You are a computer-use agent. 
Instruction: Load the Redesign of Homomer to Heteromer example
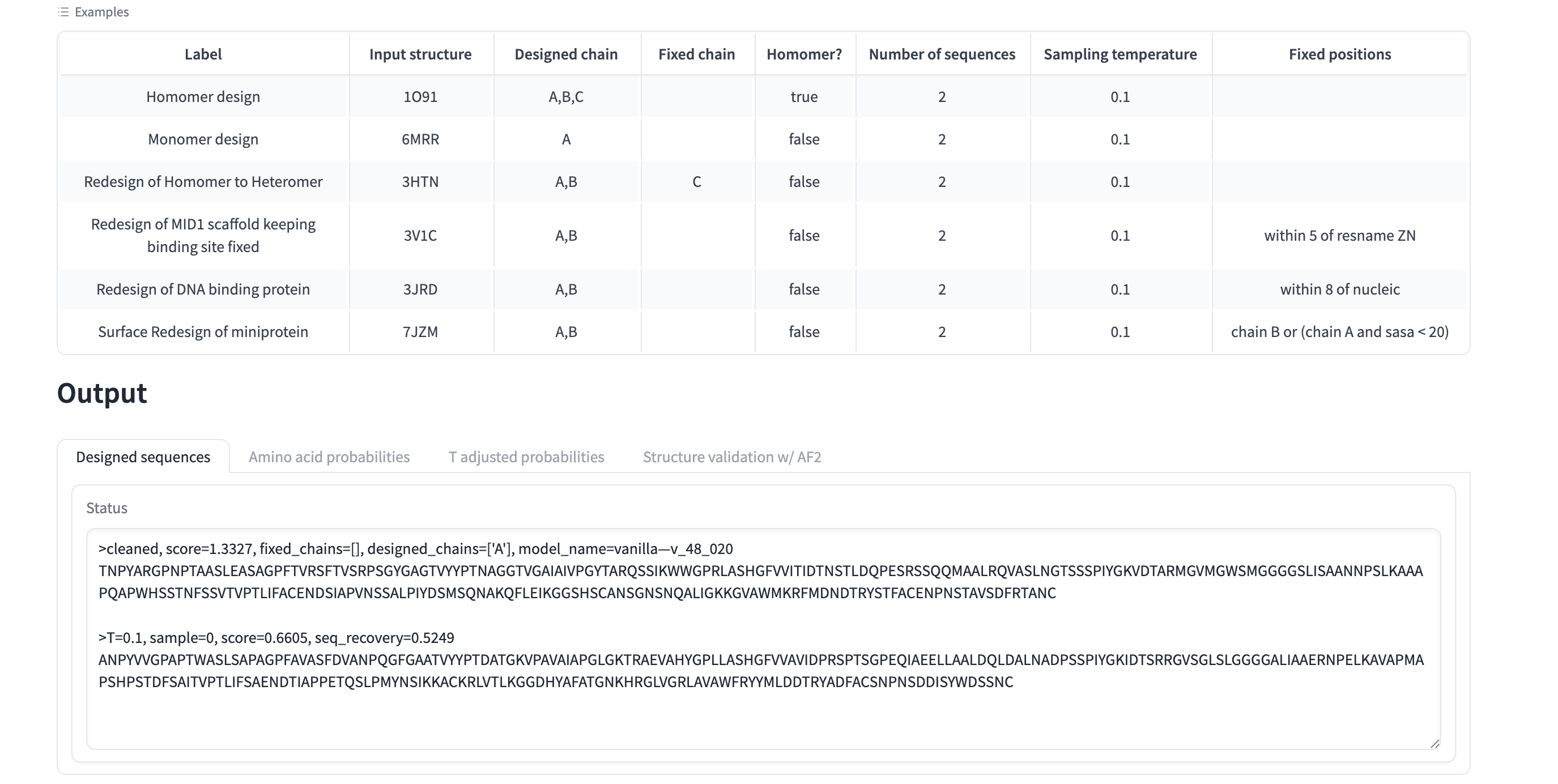coord(203,181)
